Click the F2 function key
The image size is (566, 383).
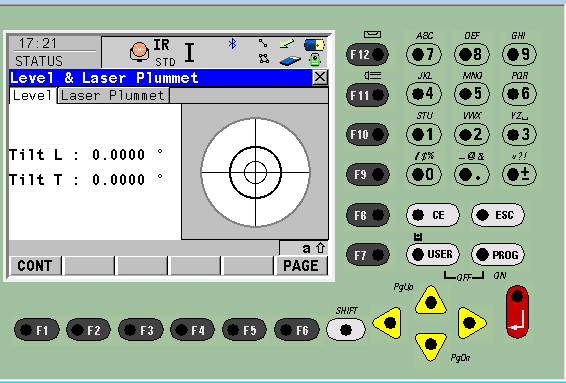pos(88,330)
